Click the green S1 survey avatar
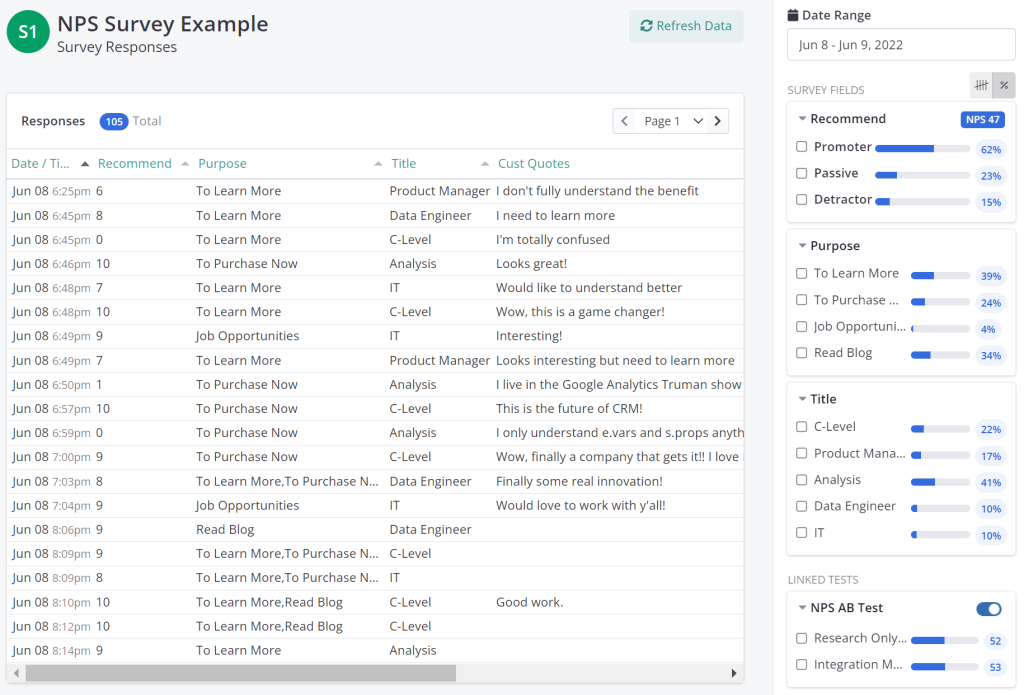The width and height of the screenshot is (1024, 695). [x=28, y=32]
